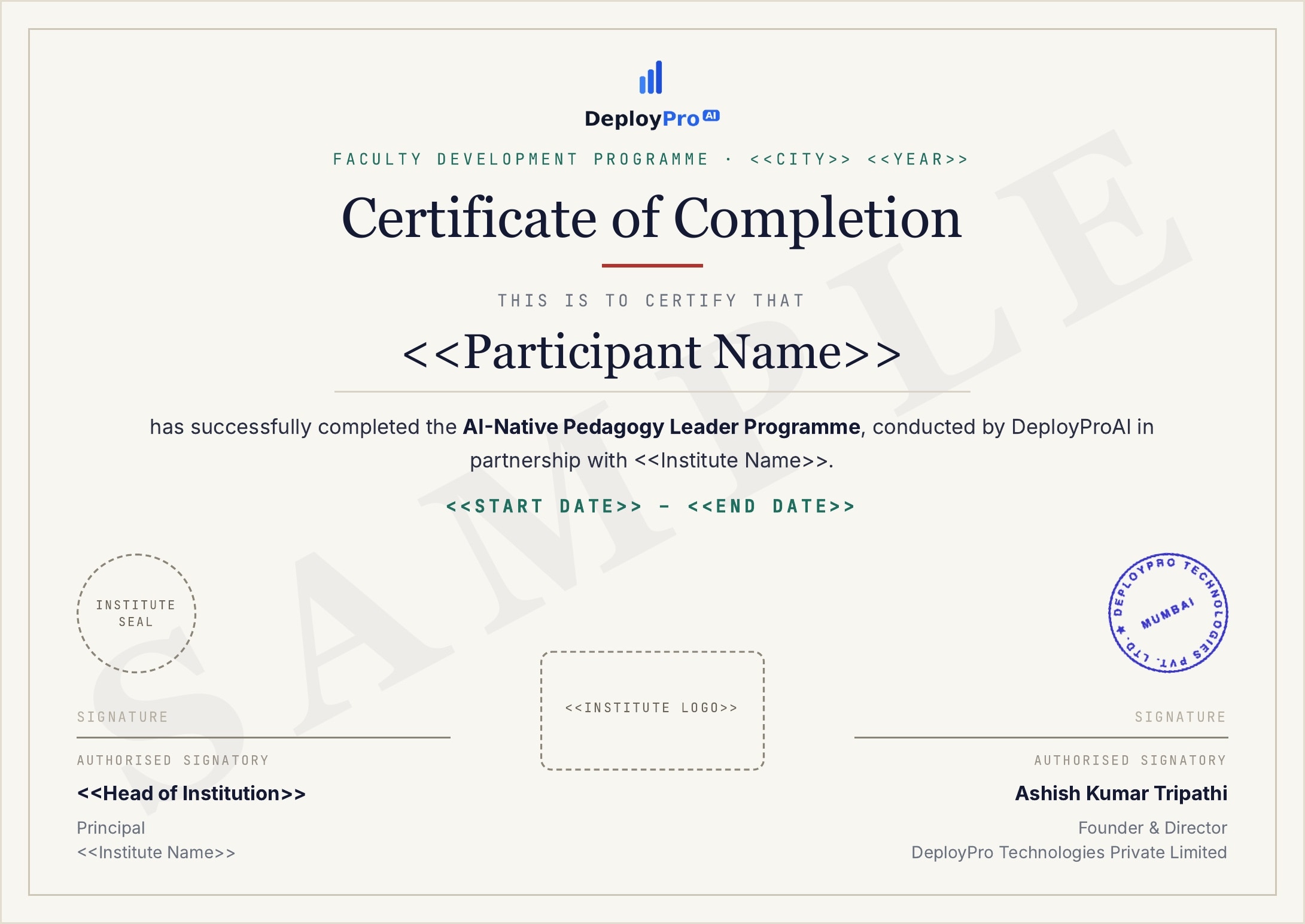Click the dashed Institute Seal circle
The image size is (1305, 924).
click(136, 613)
